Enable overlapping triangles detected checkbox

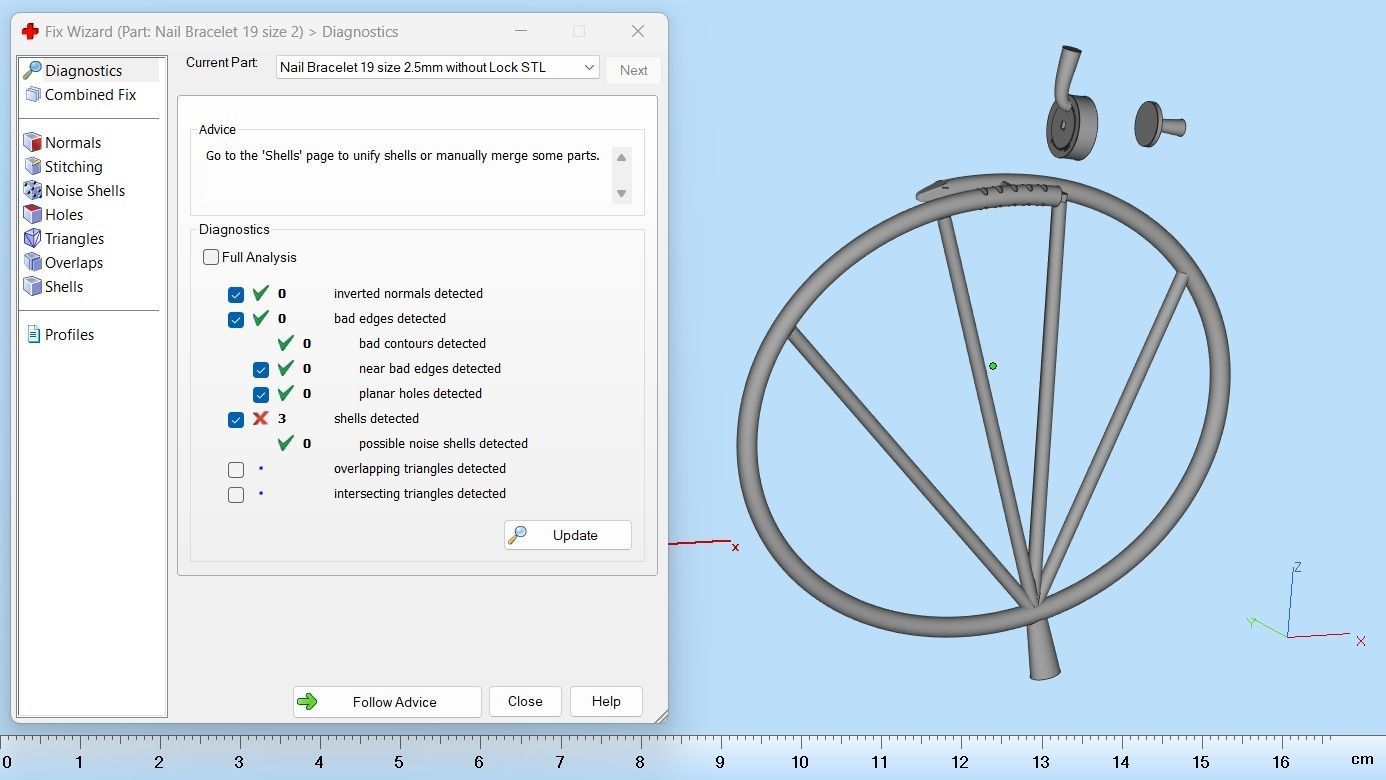click(236, 469)
